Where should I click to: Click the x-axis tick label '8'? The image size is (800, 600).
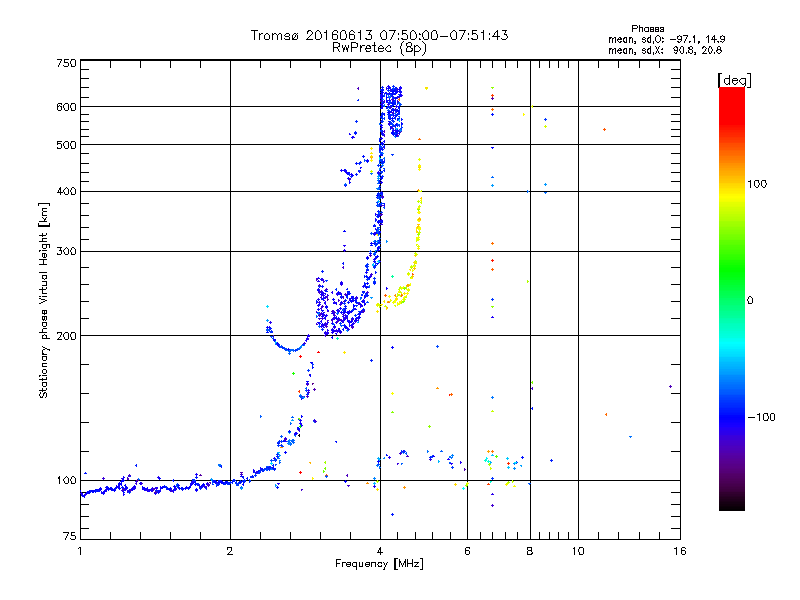click(530, 551)
